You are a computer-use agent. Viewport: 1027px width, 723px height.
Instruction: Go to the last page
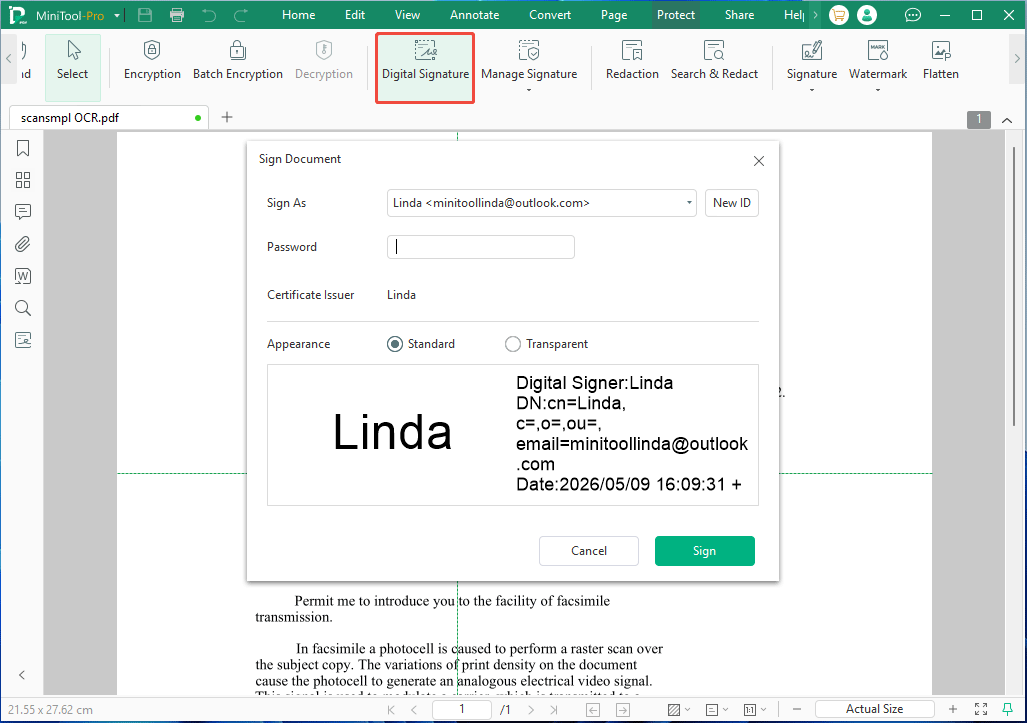(553, 709)
